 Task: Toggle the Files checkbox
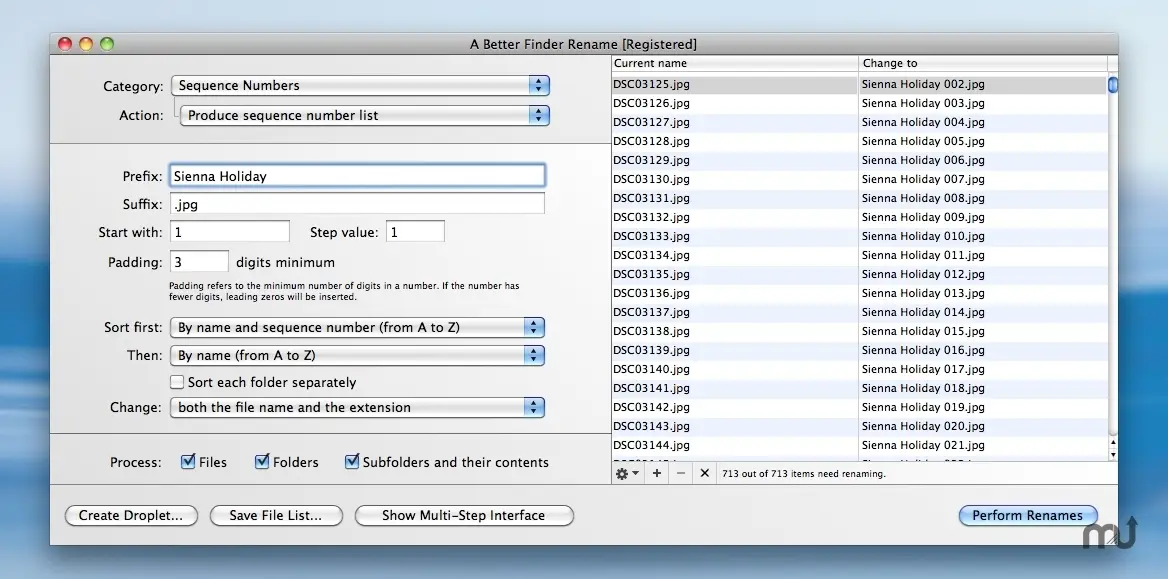(x=188, y=461)
